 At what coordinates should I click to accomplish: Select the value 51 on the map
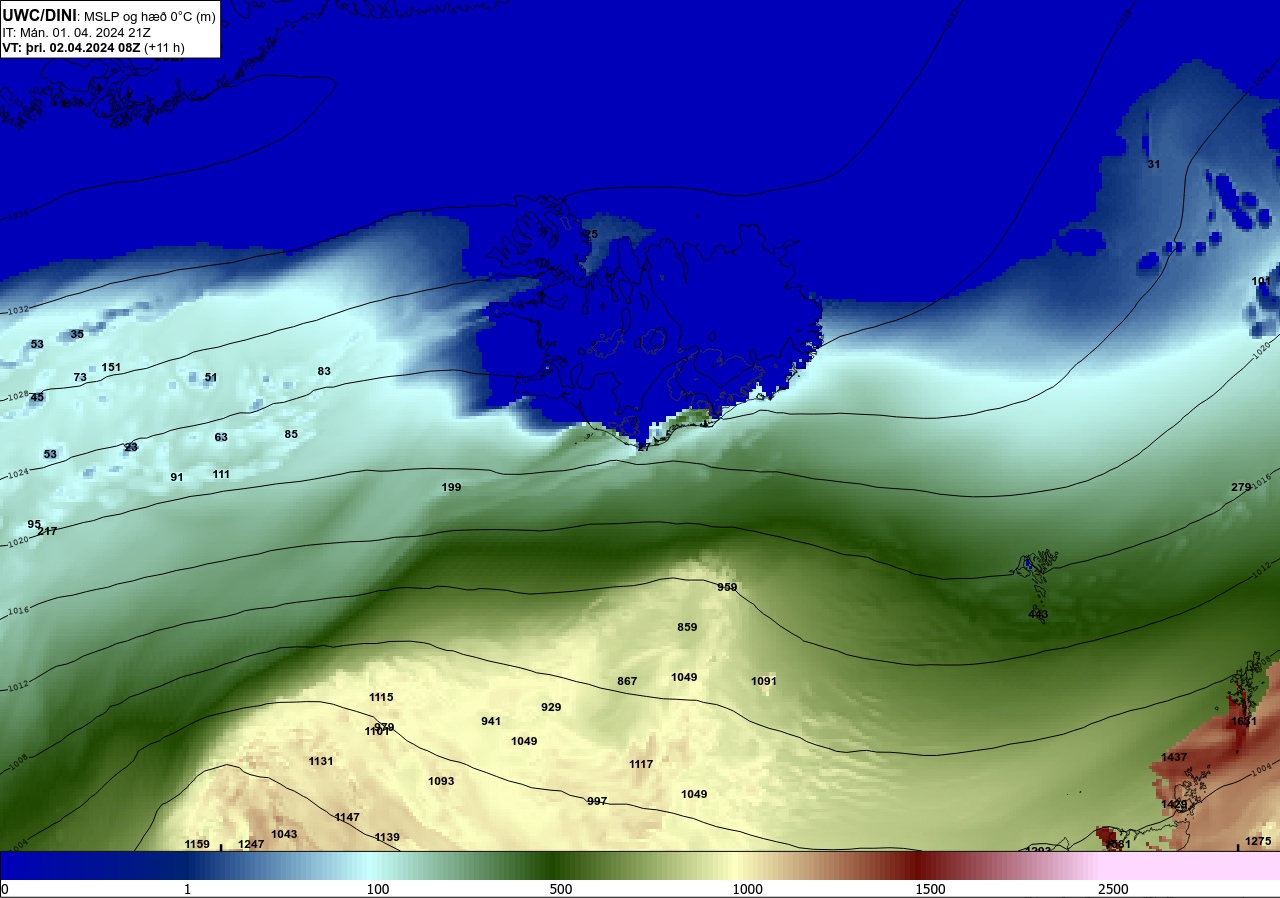211,377
